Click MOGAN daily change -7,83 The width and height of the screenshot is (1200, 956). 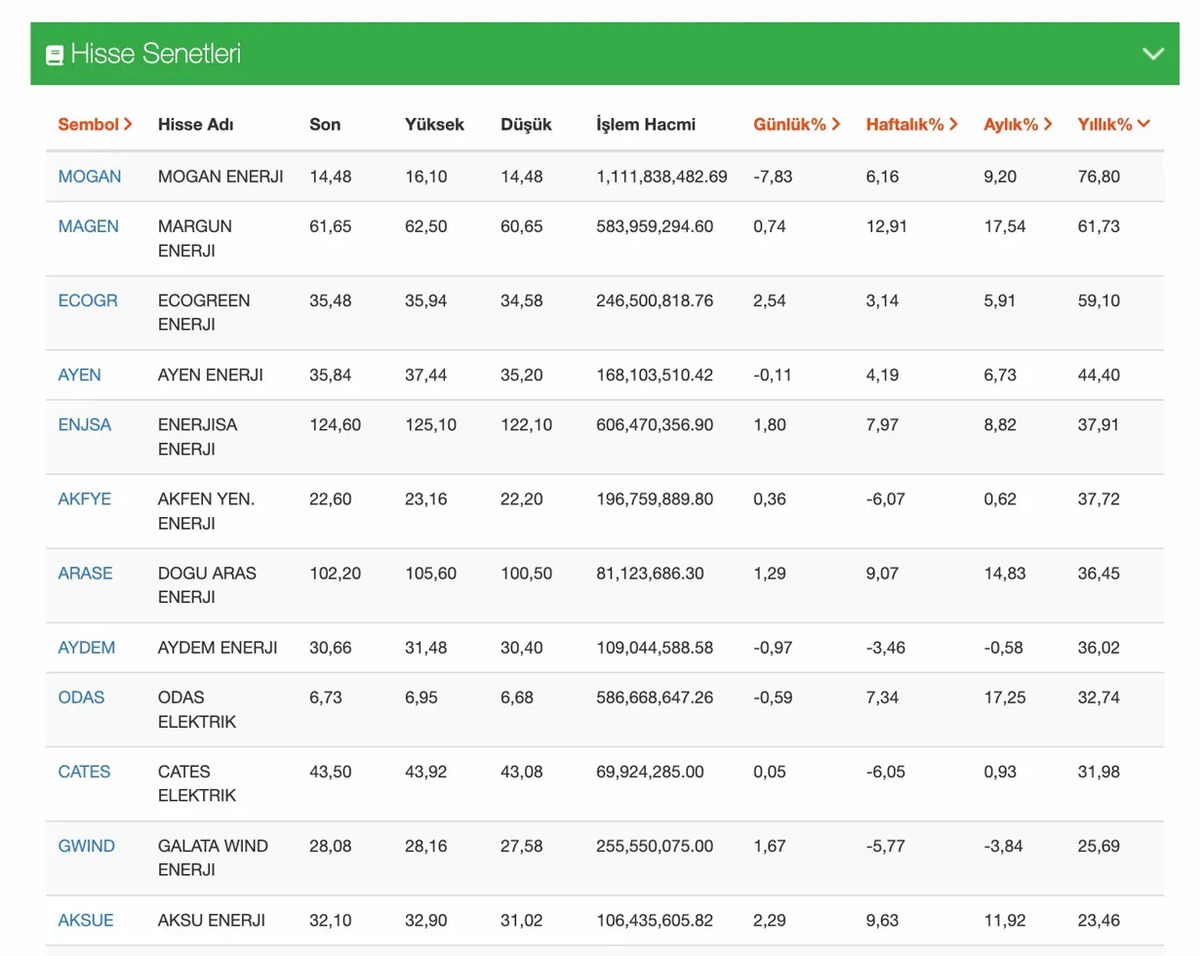(x=773, y=177)
